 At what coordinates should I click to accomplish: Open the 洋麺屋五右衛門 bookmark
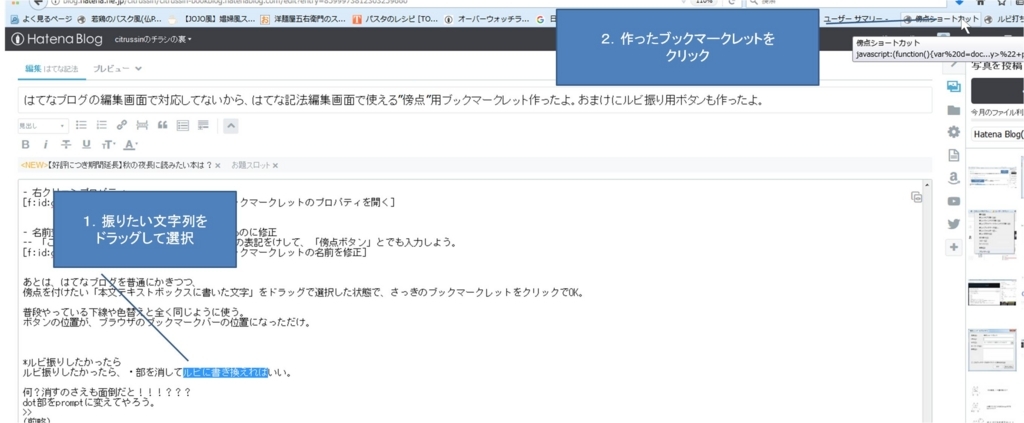(303, 20)
